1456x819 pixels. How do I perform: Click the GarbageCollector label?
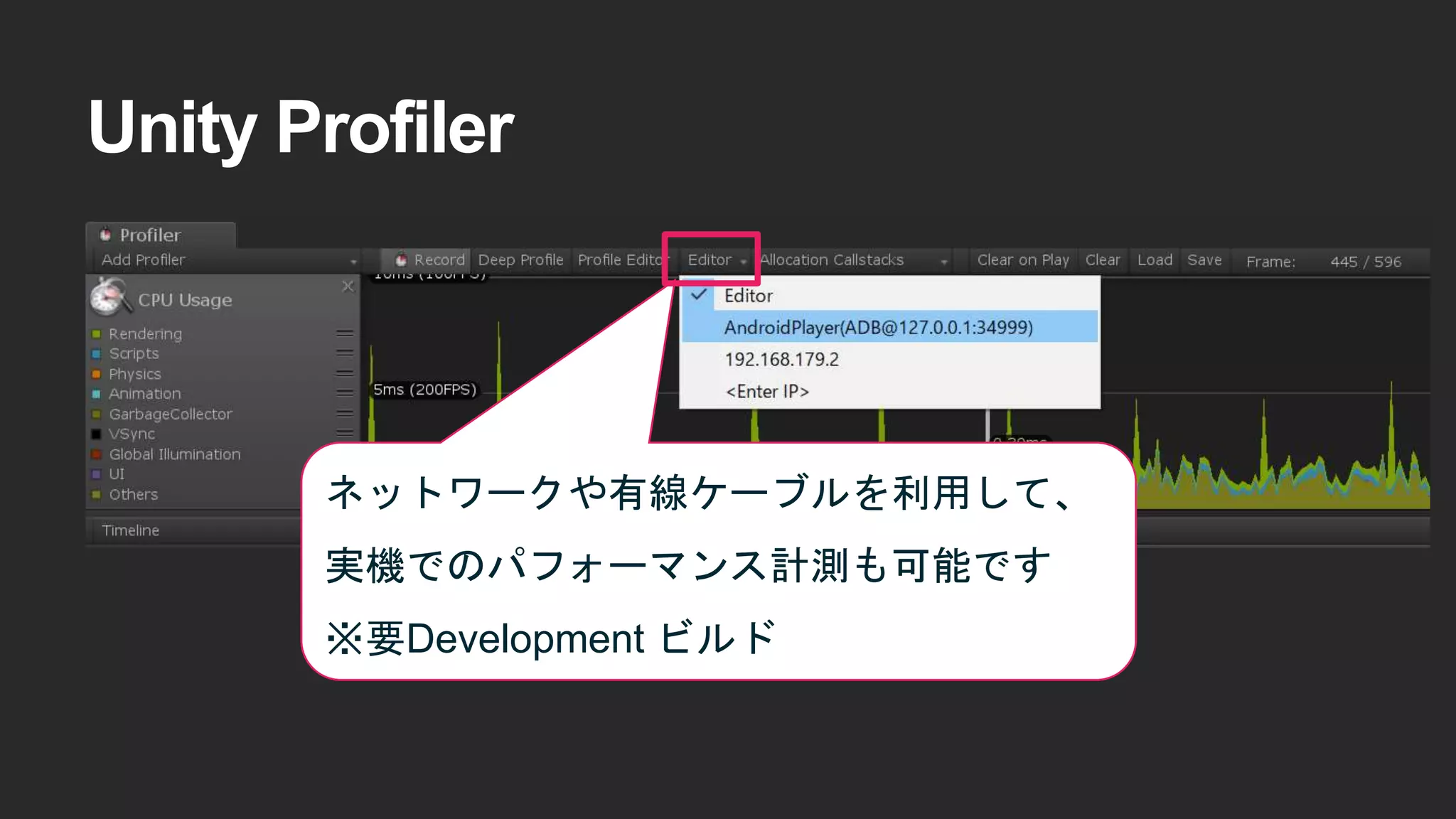pyautogui.click(x=171, y=414)
